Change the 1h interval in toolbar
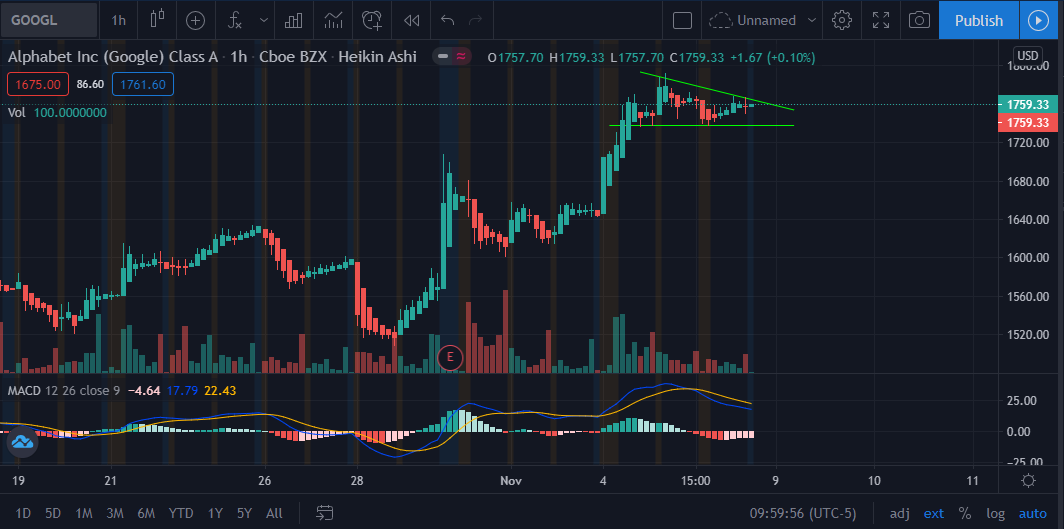Image resolution: width=1064 pixels, height=529 pixels. (x=119, y=20)
